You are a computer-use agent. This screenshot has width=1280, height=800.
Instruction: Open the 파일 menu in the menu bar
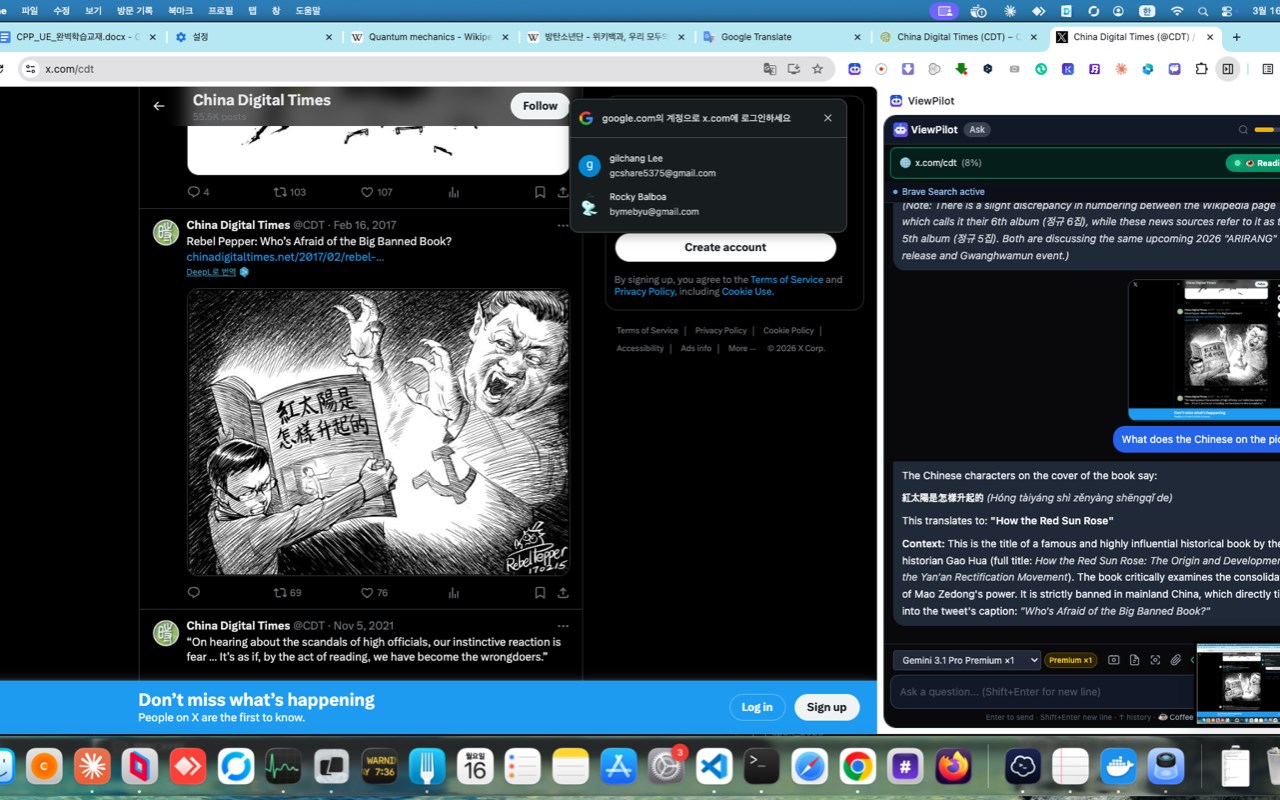[30, 11]
